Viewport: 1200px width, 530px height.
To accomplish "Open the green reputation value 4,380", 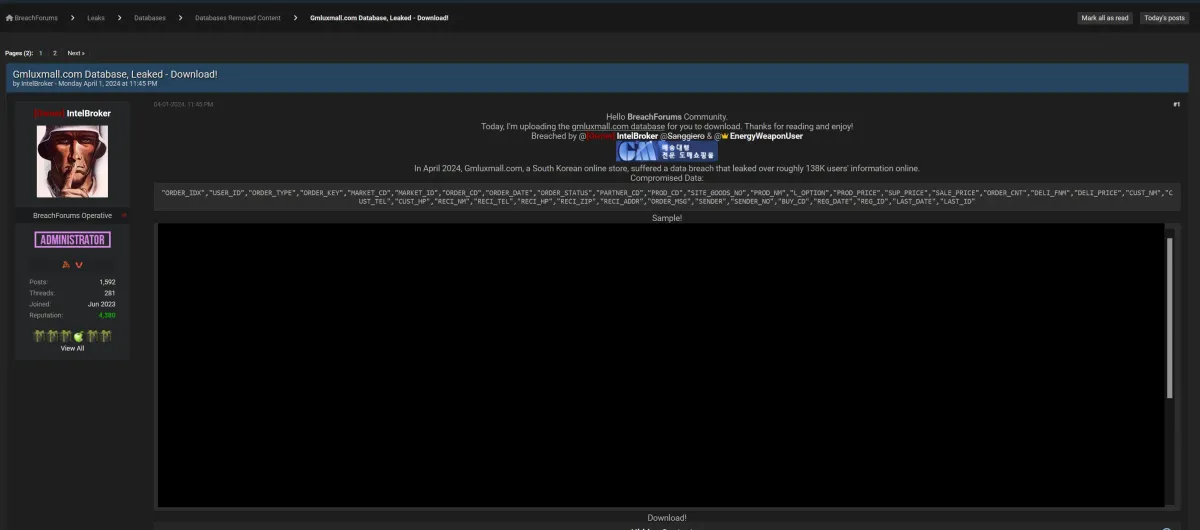I will pos(107,315).
